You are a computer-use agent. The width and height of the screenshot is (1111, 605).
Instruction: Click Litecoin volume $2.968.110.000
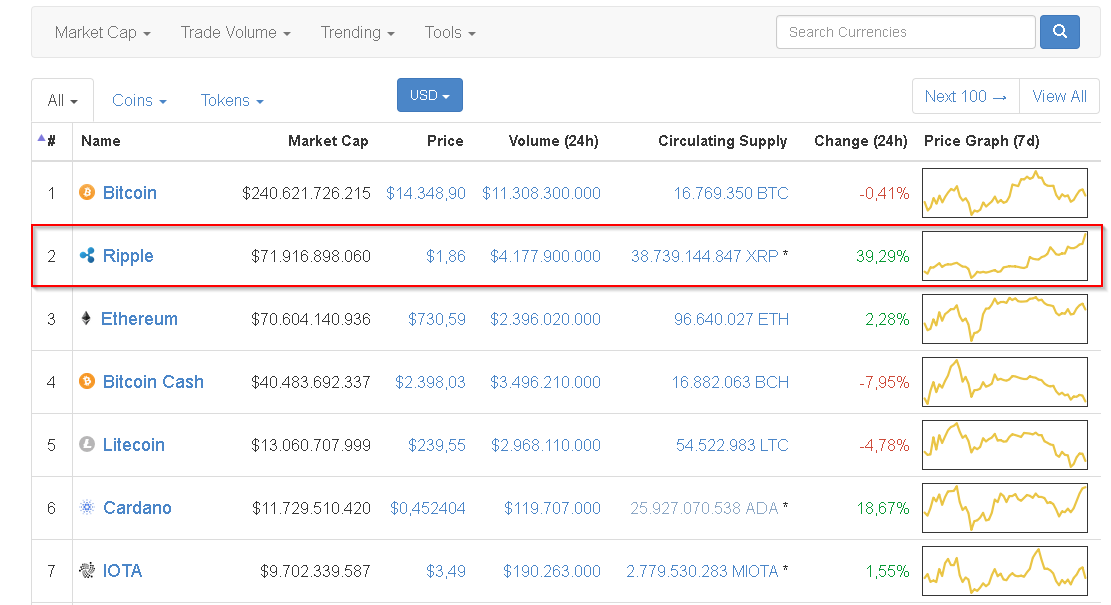coord(546,446)
